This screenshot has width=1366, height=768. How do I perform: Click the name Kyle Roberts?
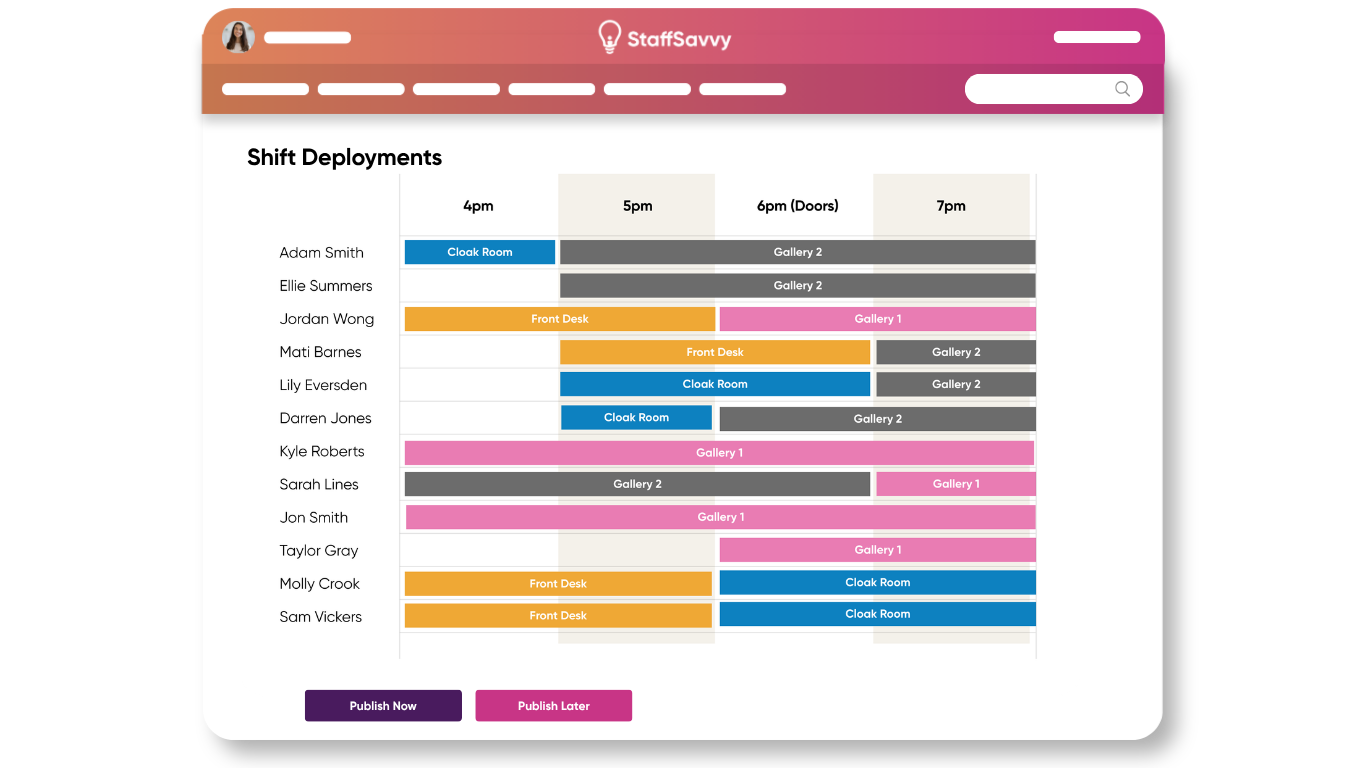(322, 451)
